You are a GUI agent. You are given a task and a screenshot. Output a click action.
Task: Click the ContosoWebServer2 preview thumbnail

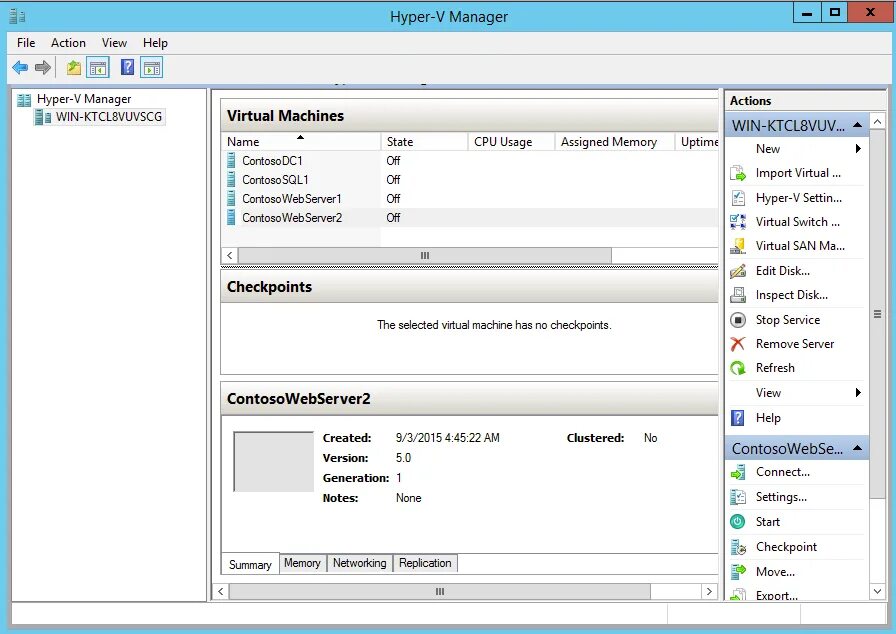coord(273,462)
